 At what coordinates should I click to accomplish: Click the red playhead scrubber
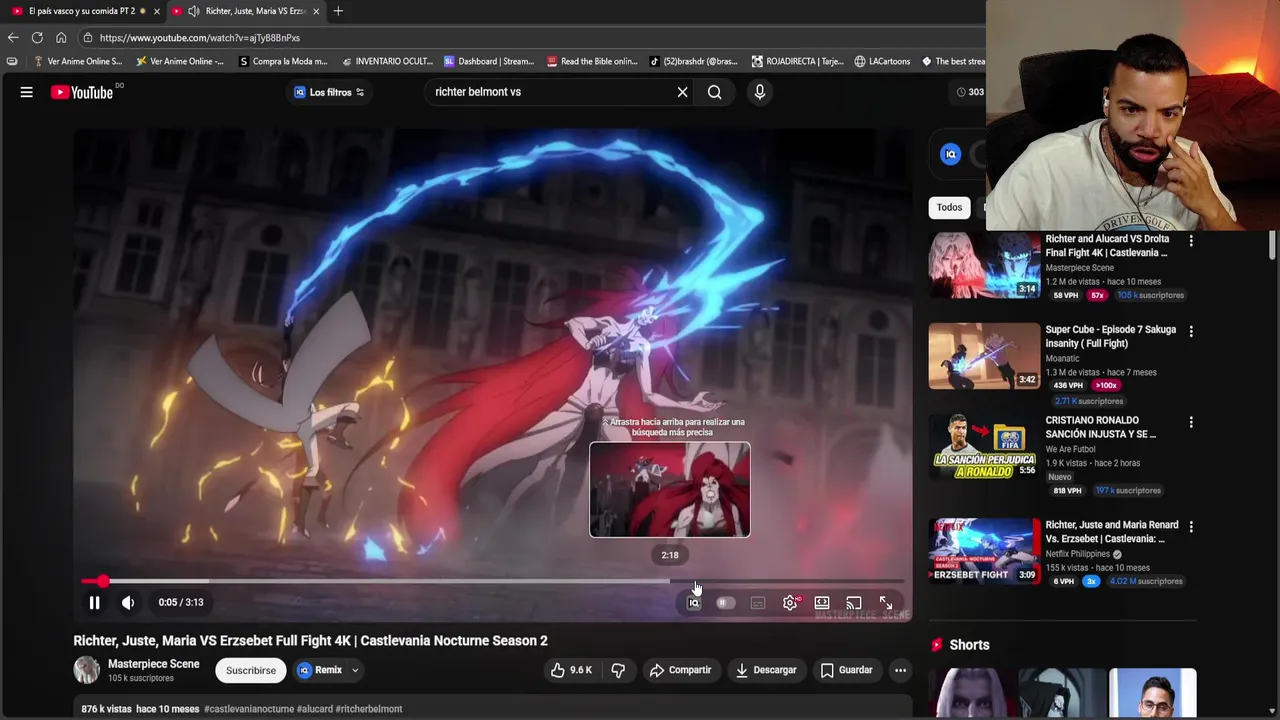coord(102,581)
